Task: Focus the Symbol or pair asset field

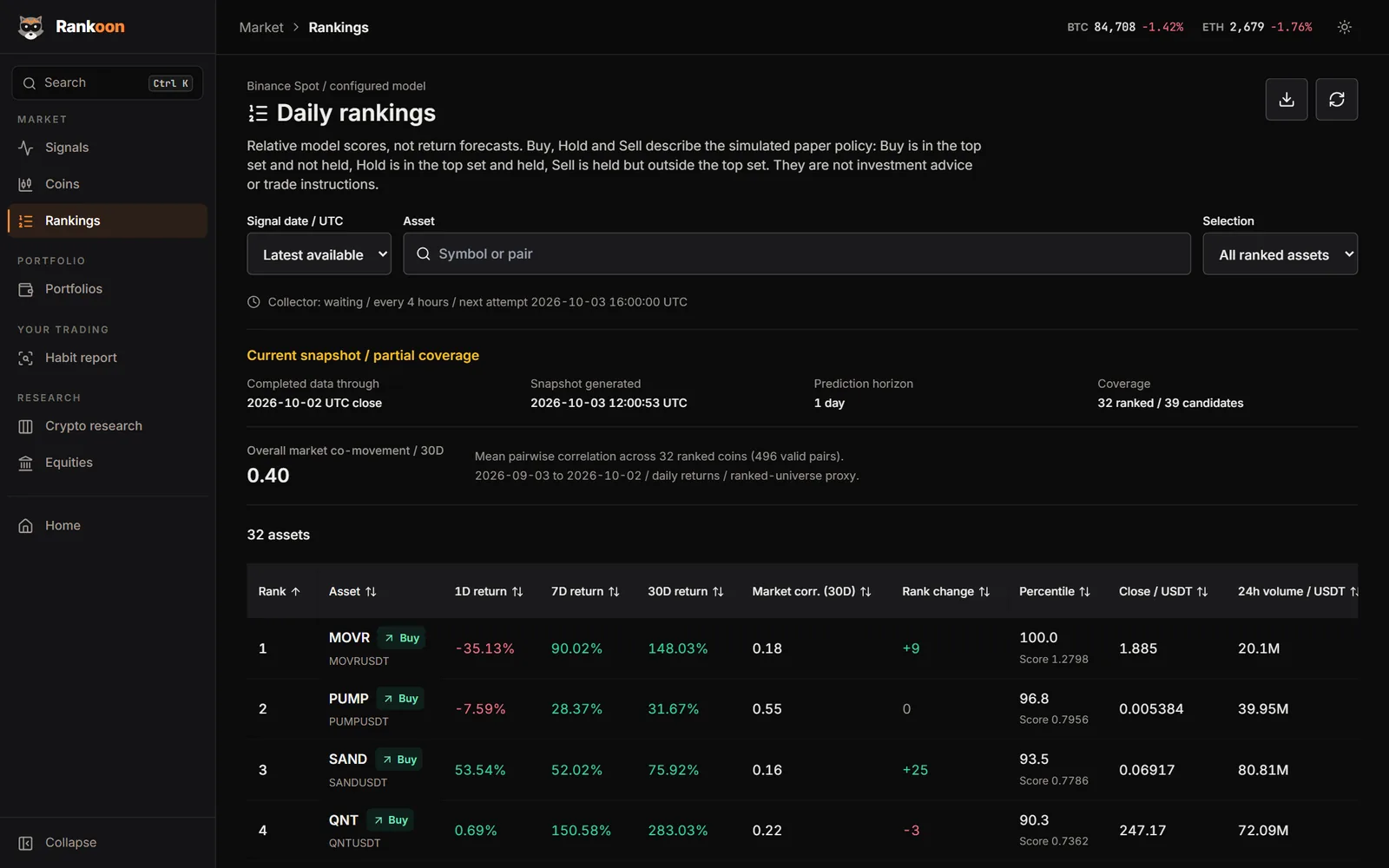Action: tap(797, 253)
